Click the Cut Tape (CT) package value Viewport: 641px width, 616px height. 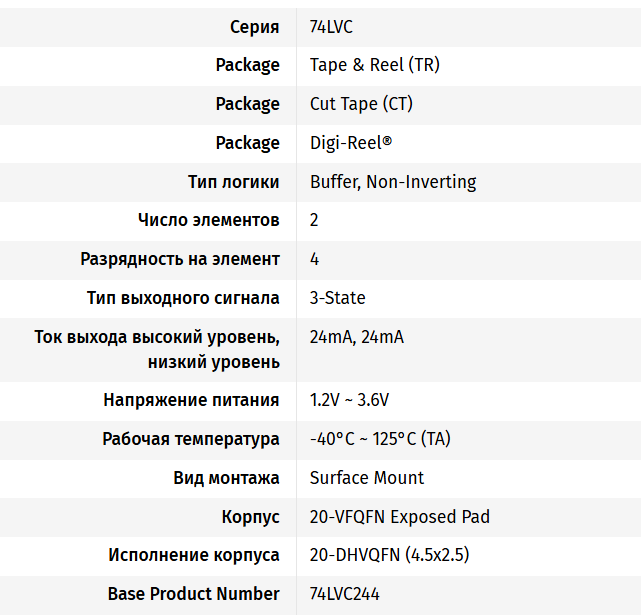361,104
